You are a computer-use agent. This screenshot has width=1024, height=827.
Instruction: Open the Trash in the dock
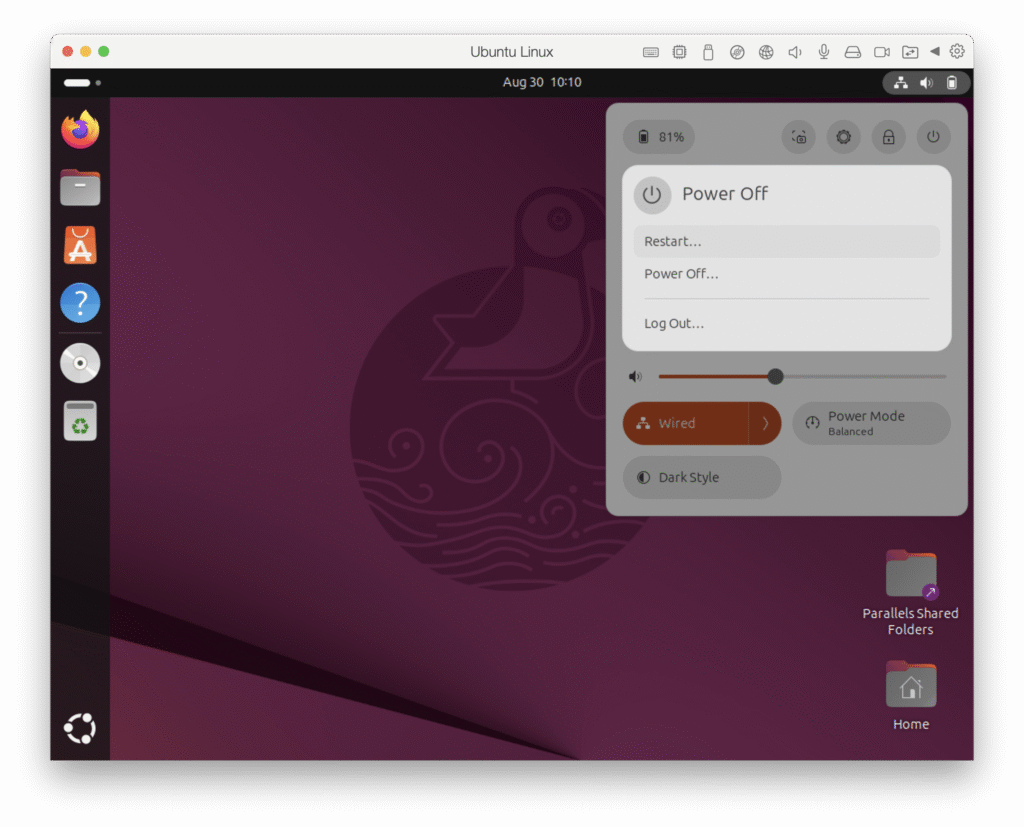click(80, 421)
